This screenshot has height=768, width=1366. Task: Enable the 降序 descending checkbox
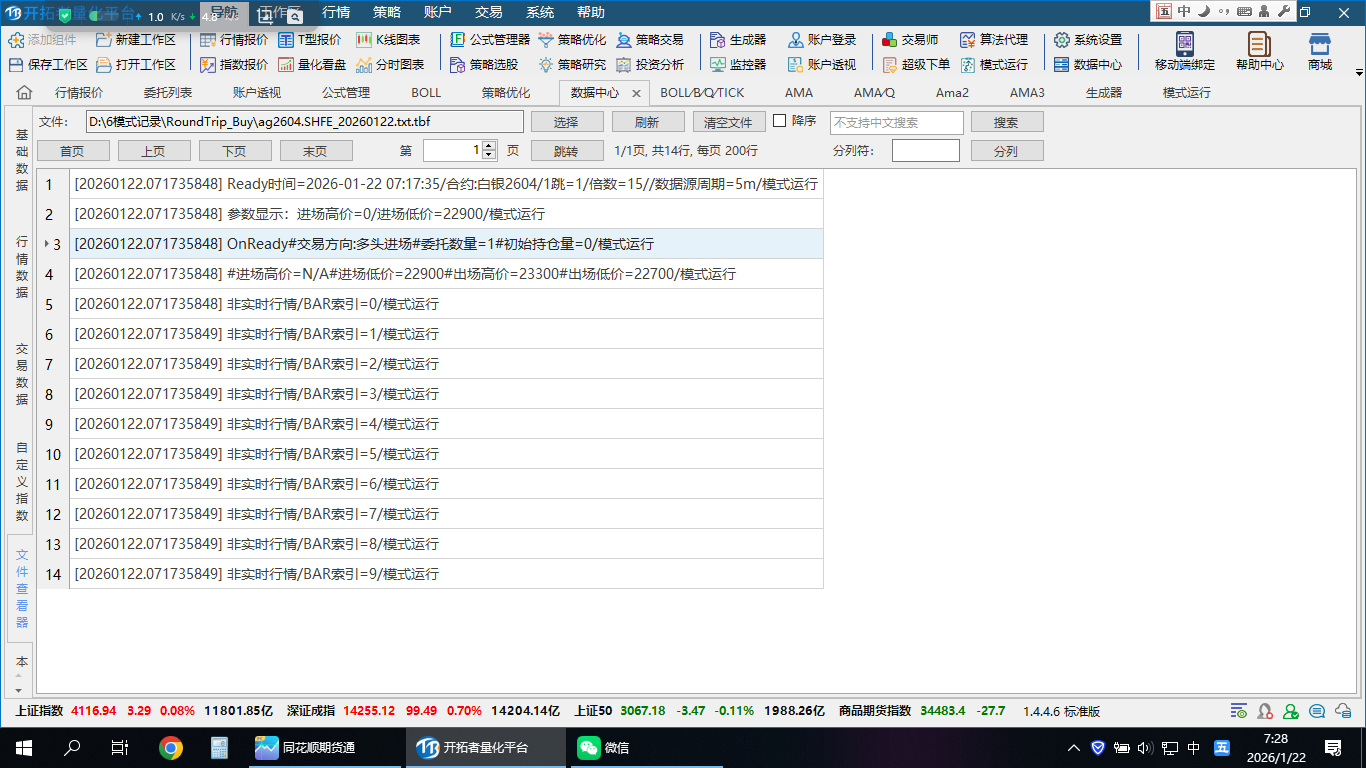(x=780, y=121)
